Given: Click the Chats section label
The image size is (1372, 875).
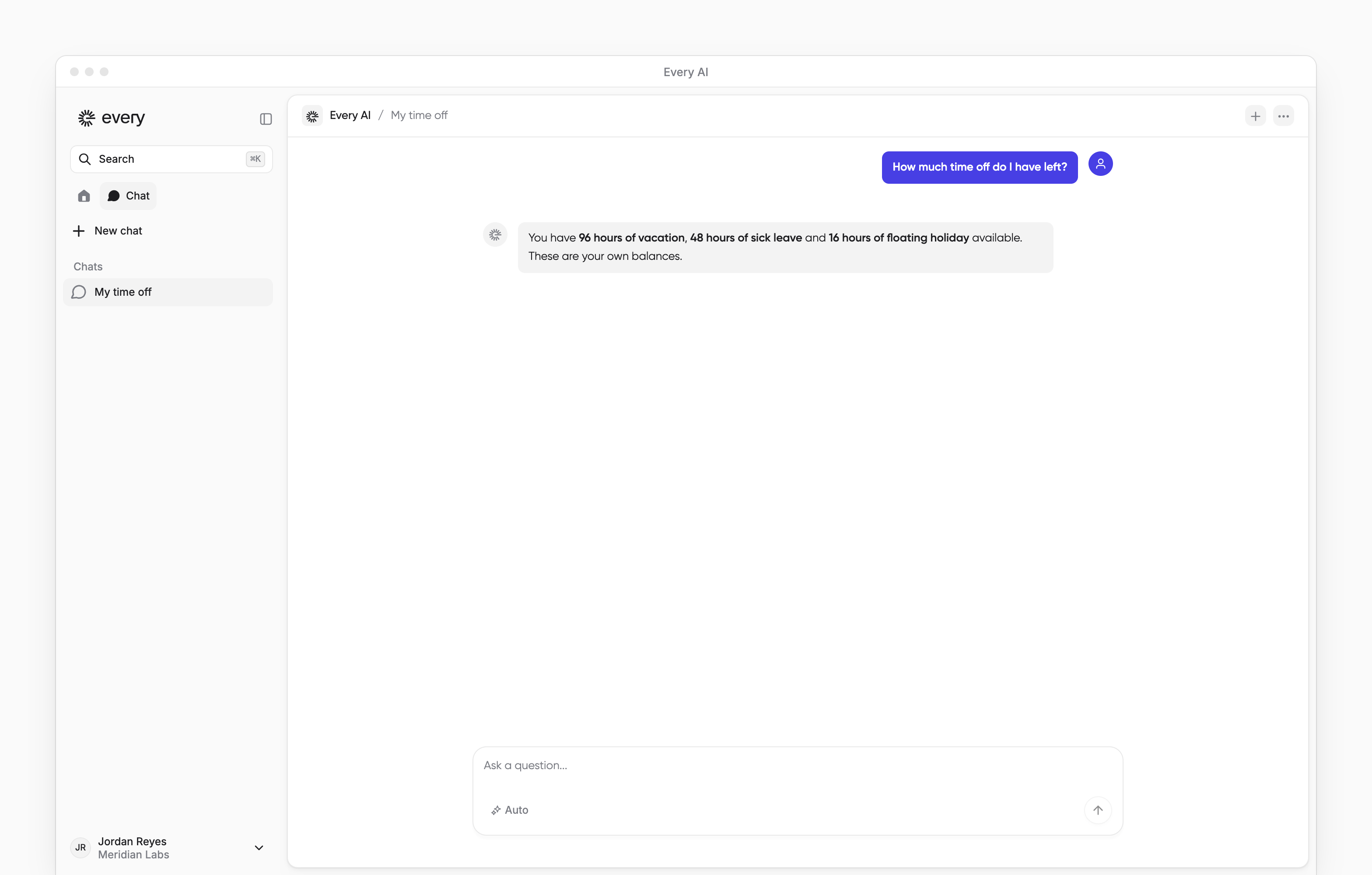Looking at the screenshot, I should tap(88, 266).
